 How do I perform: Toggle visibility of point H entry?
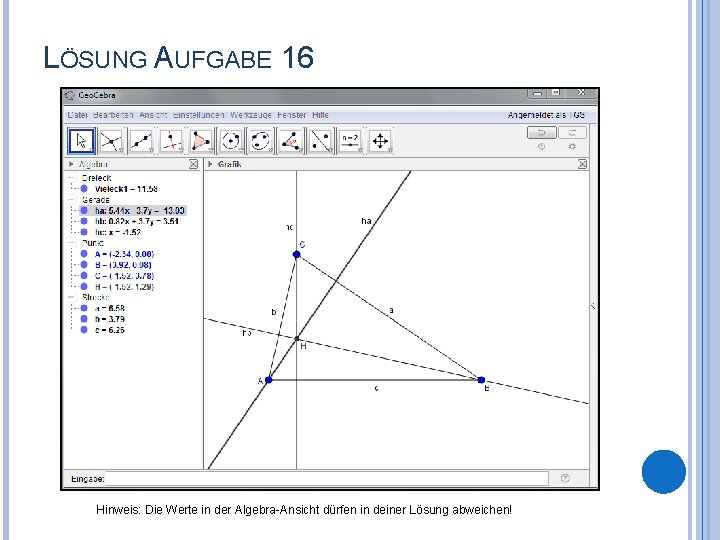click(x=84, y=287)
